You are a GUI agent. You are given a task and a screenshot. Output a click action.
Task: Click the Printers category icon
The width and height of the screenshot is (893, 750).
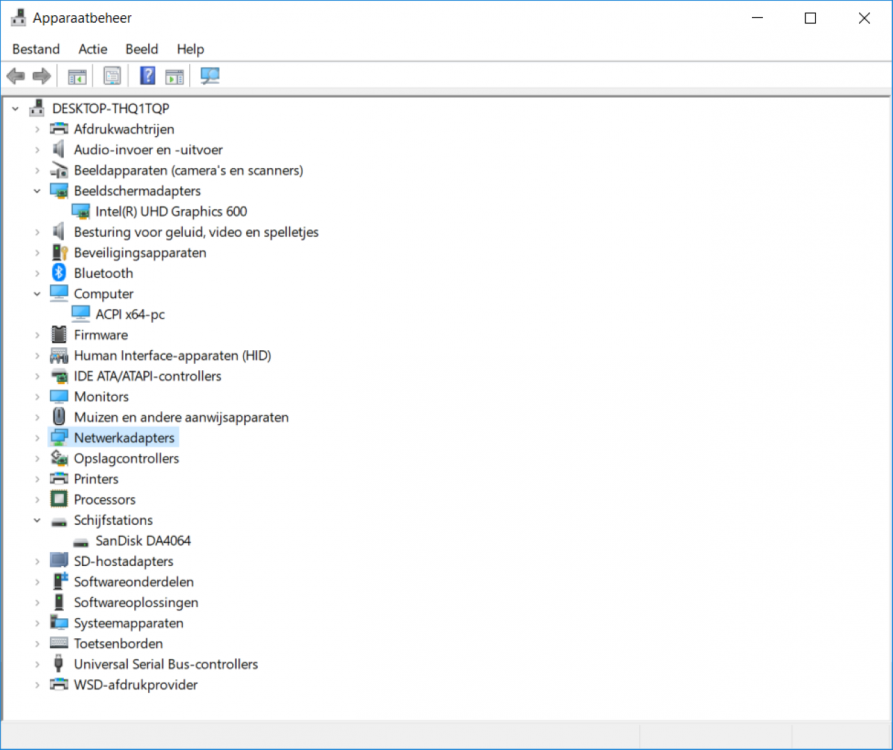pos(59,479)
